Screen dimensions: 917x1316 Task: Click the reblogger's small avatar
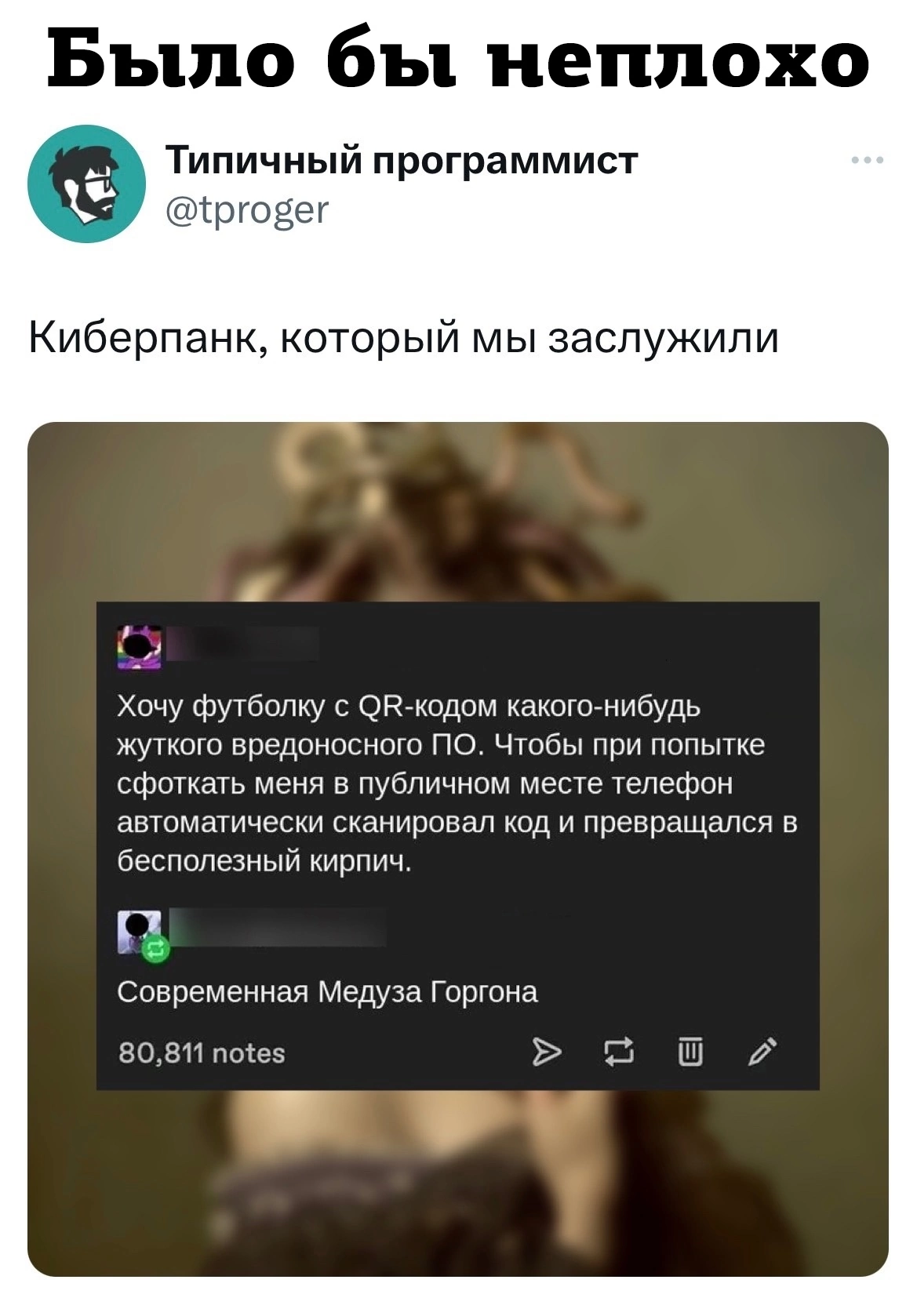[x=139, y=931]
